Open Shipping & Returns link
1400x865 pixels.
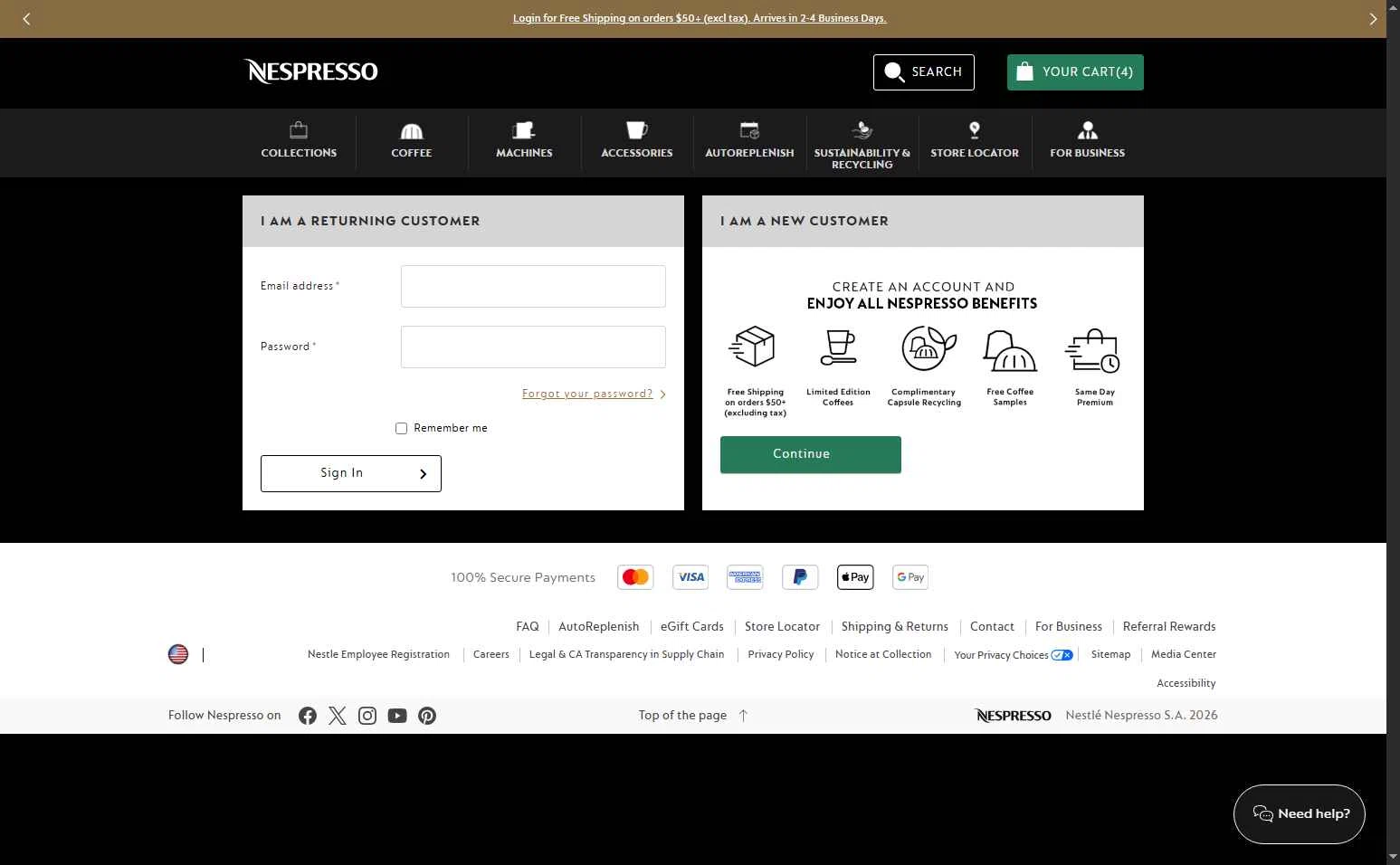(895, 627)
